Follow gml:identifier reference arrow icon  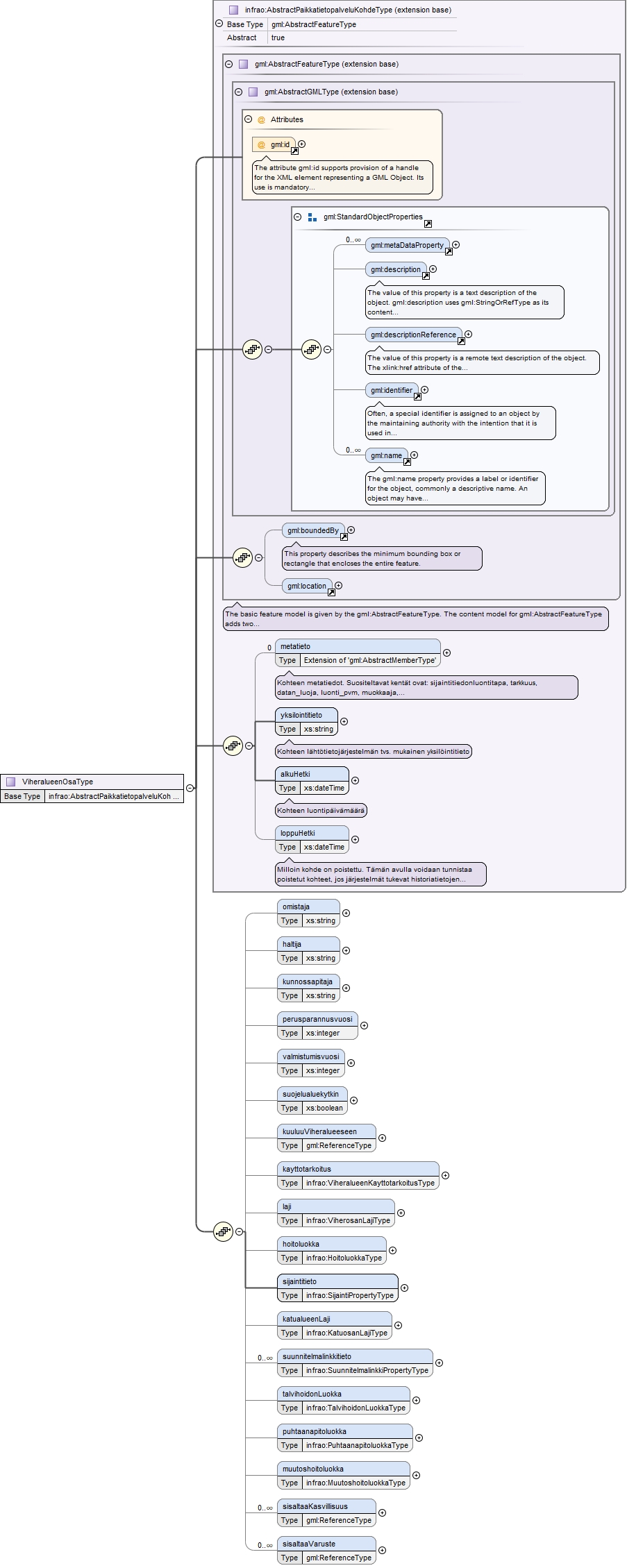[417, 397]
